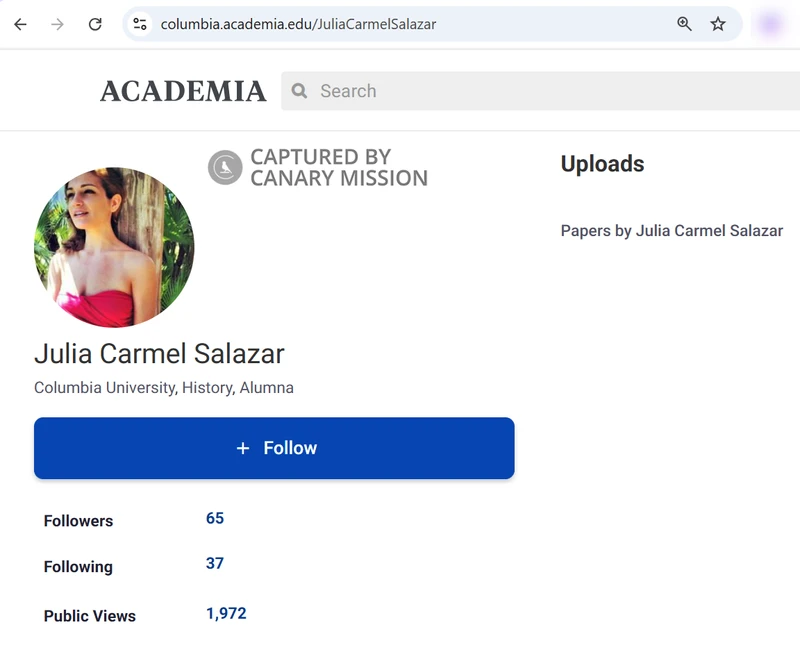Focus the Academia search field
800x668 pixels.
[550, 91]
